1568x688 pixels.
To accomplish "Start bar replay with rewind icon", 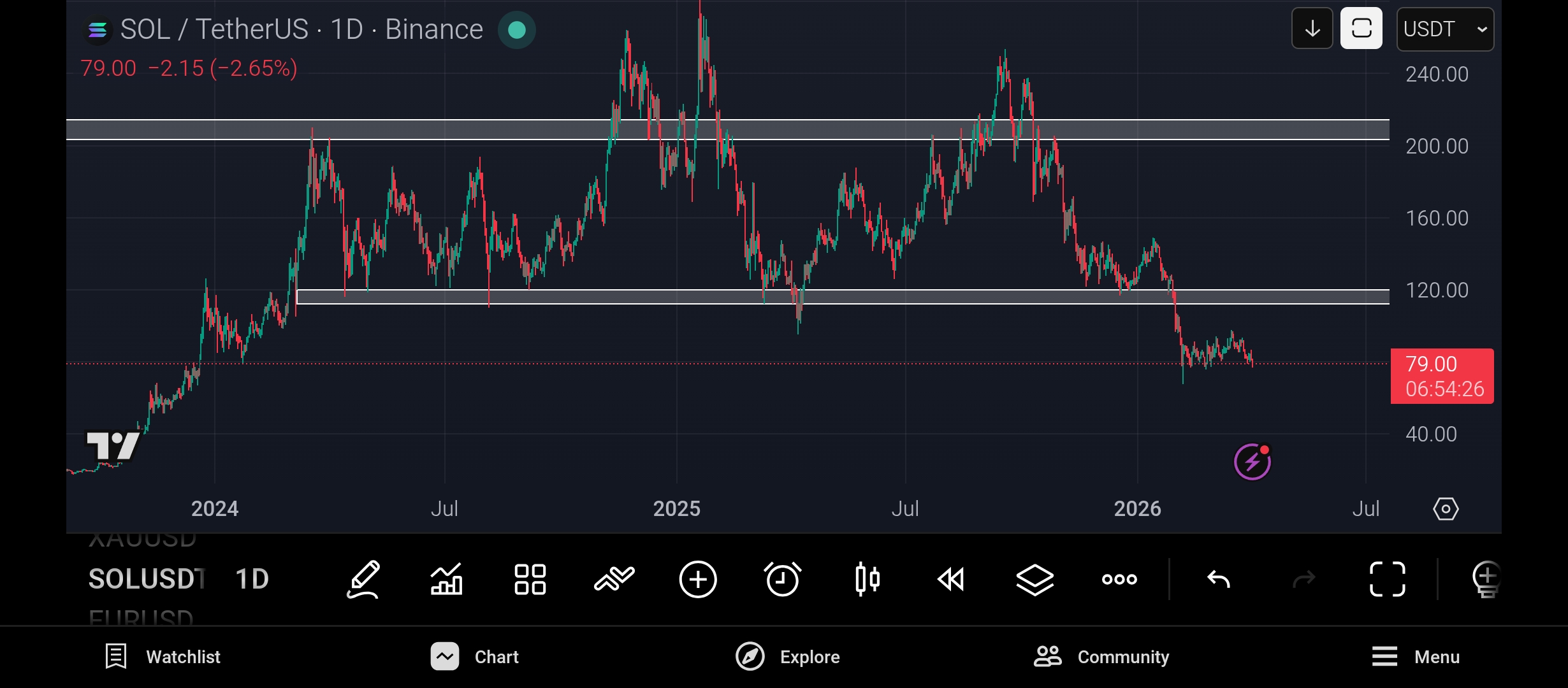I will point(951,579).
